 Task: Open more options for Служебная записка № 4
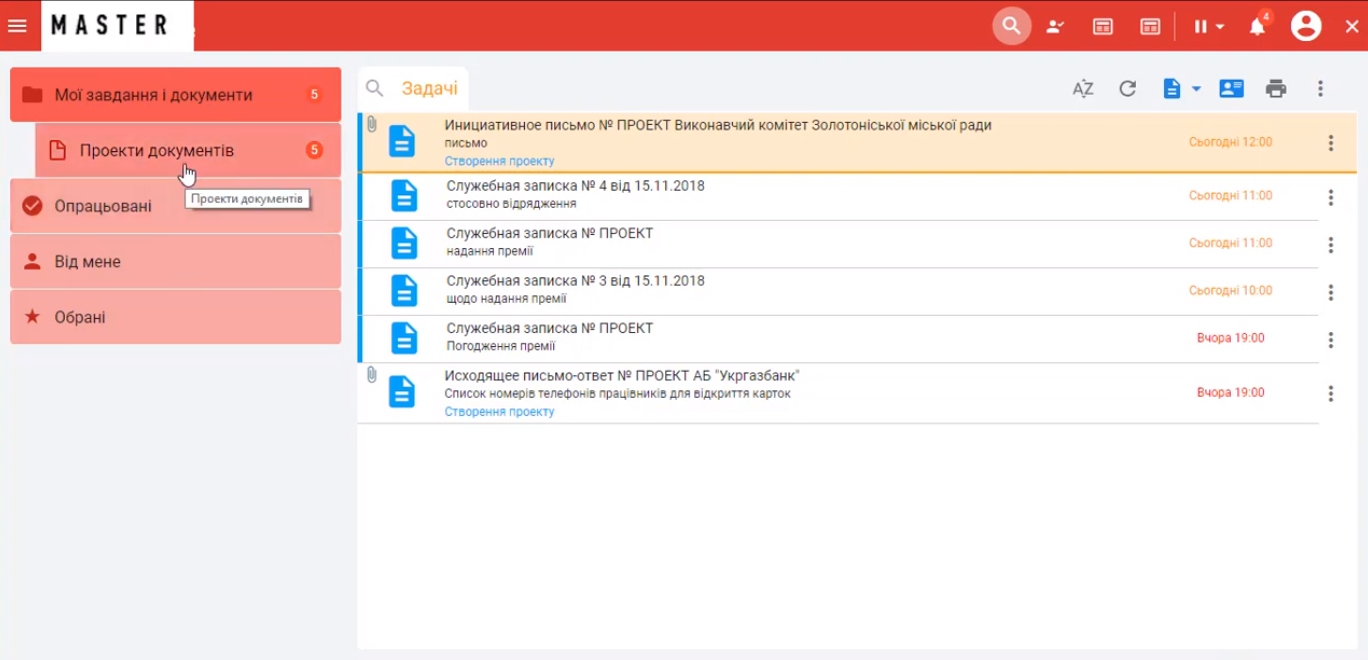(x=1331, y=197)
